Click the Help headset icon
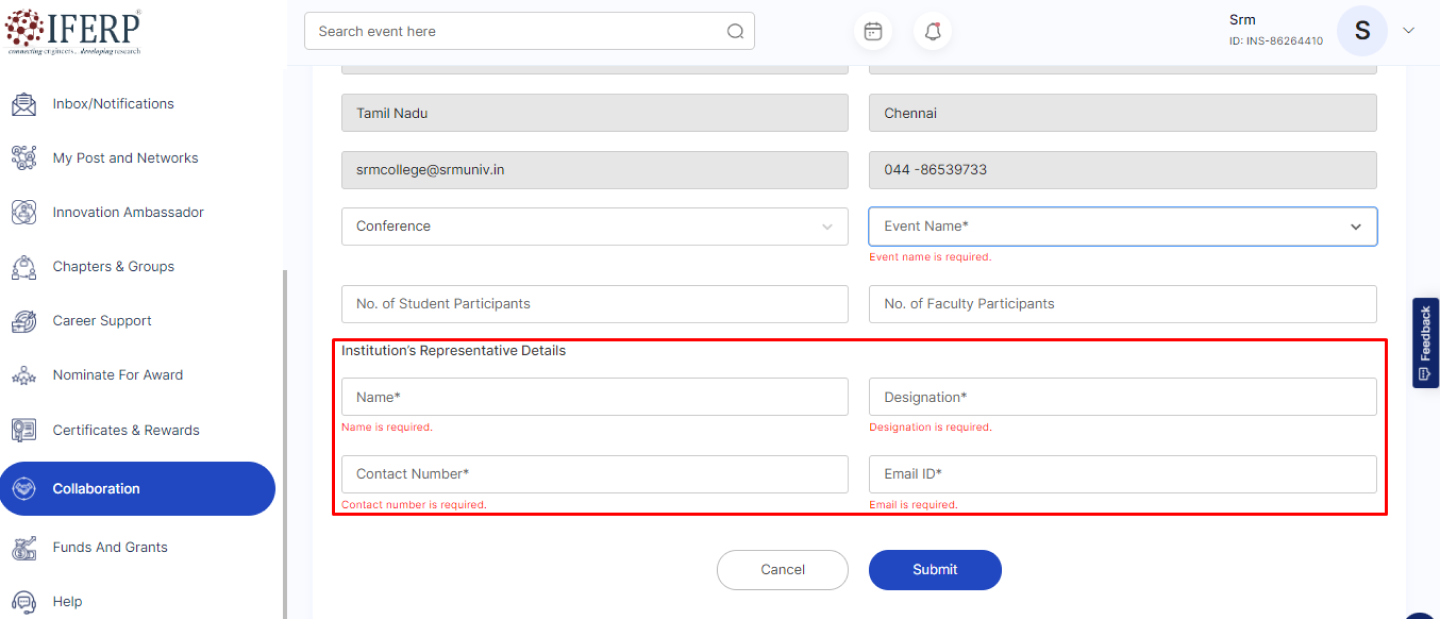Viewport: 1440px width, 619px height. (x=24, y=601)
